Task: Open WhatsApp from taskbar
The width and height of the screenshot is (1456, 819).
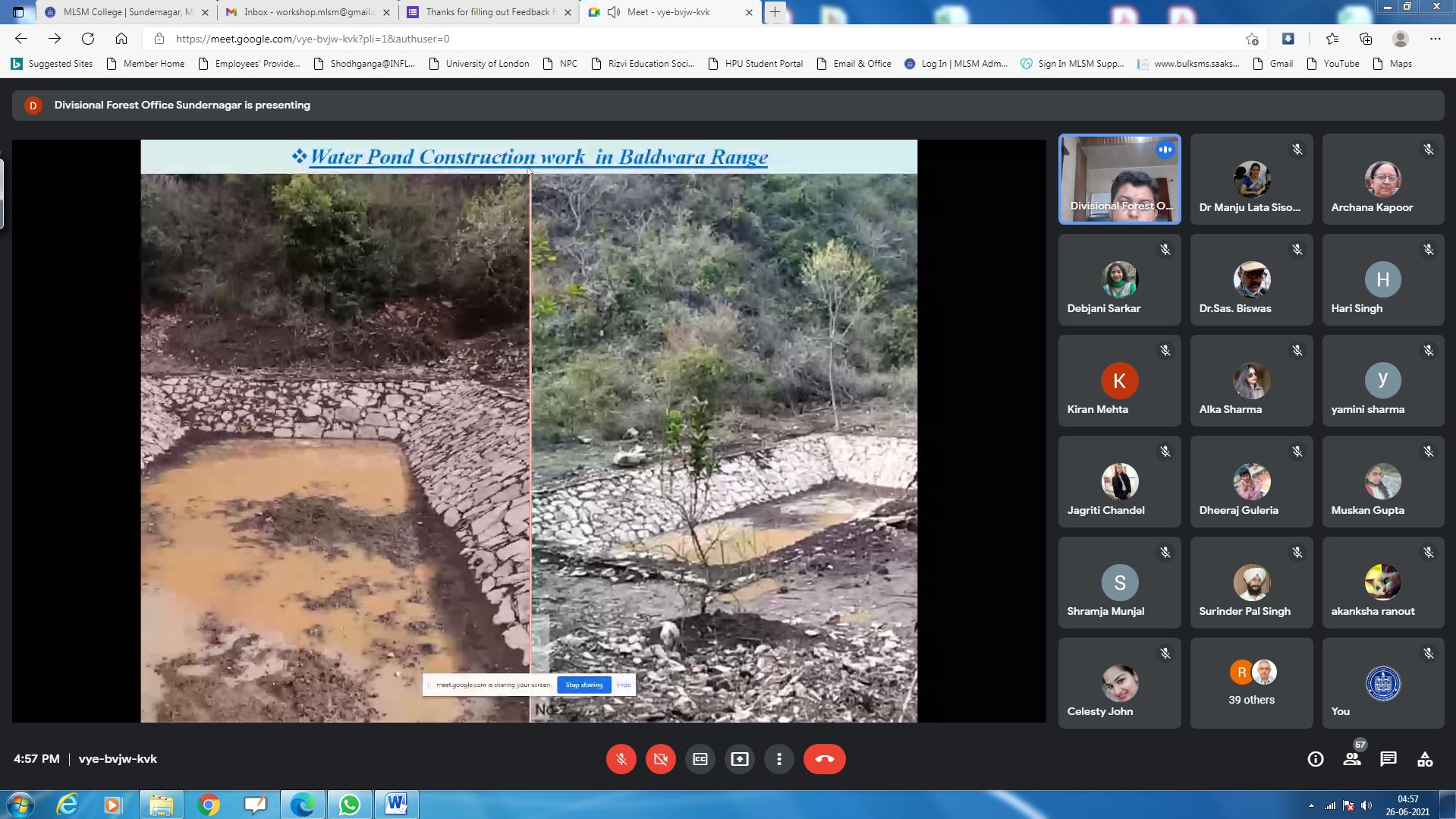Action: [350, 805]
